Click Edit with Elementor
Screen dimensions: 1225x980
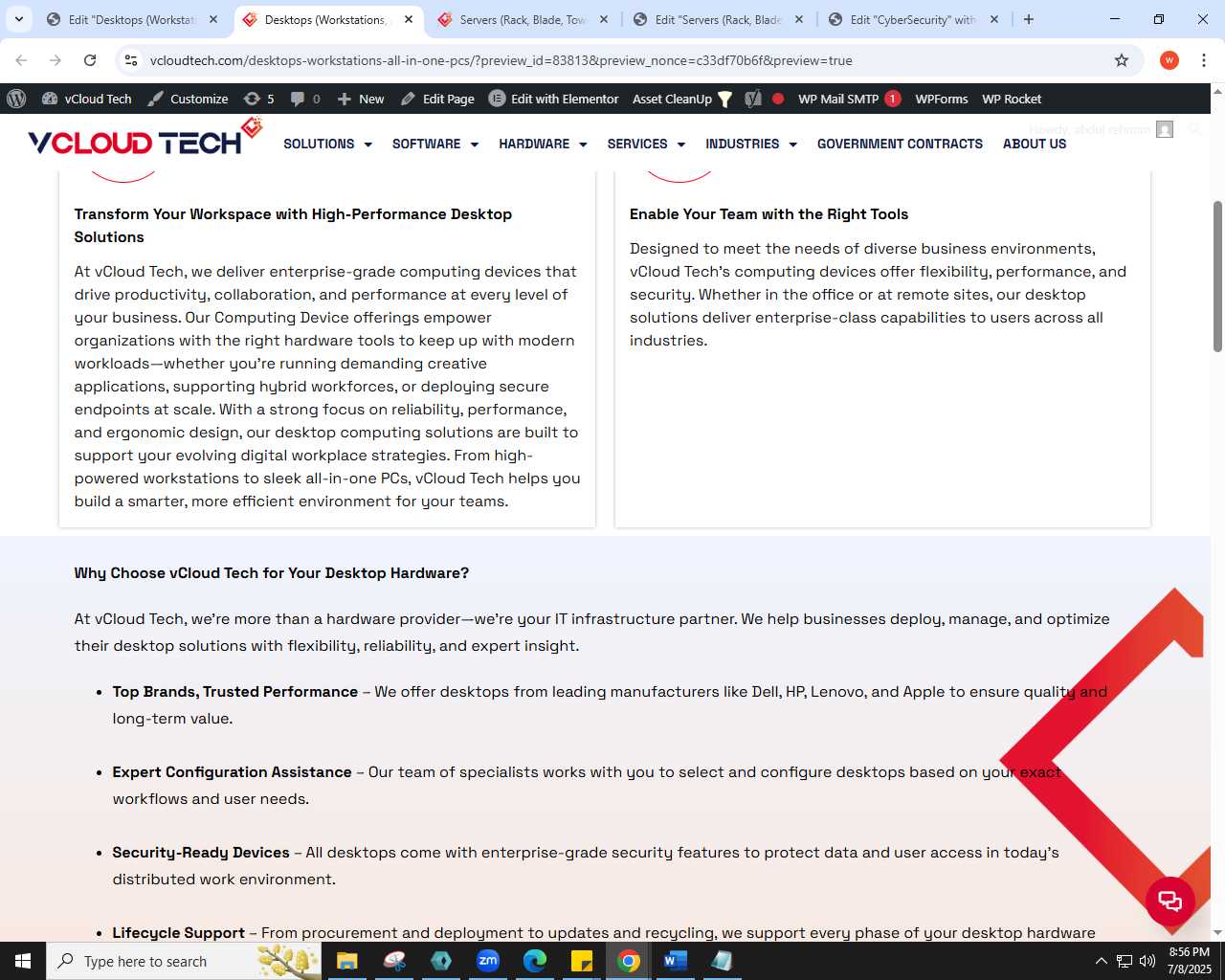pos(554,99)
